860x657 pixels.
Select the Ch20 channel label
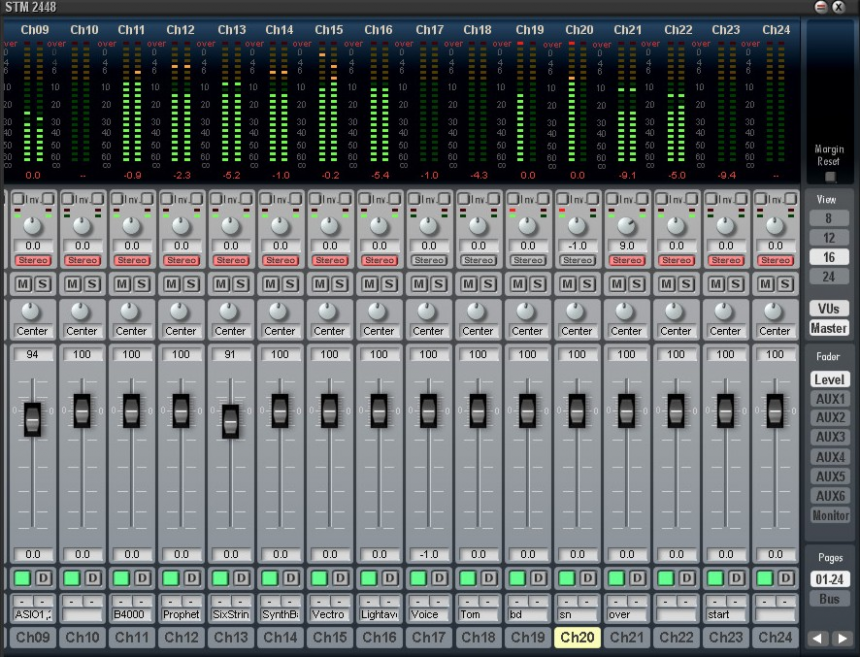577,637
